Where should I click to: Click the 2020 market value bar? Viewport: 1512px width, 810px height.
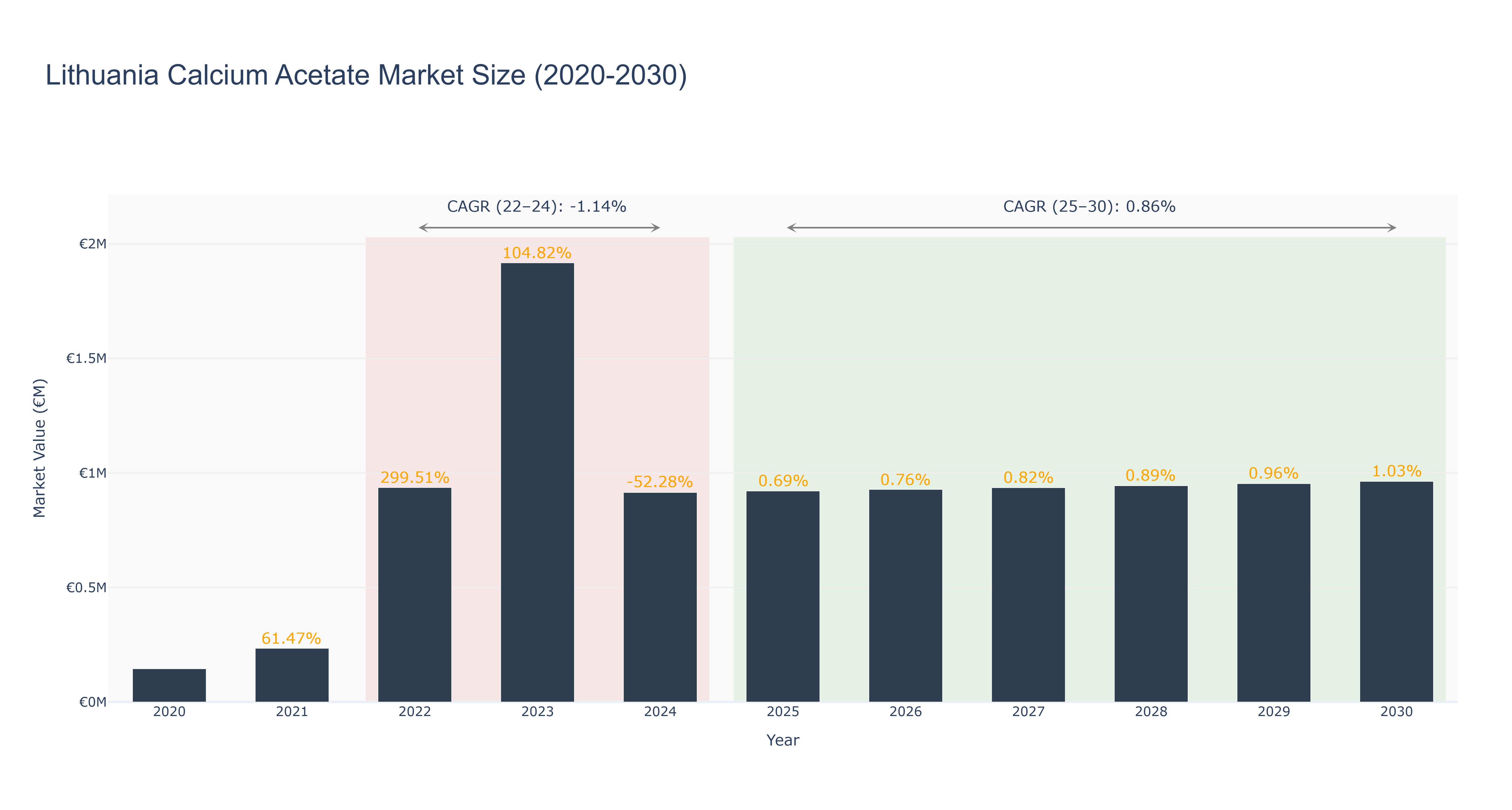click(x=169, y=685)
